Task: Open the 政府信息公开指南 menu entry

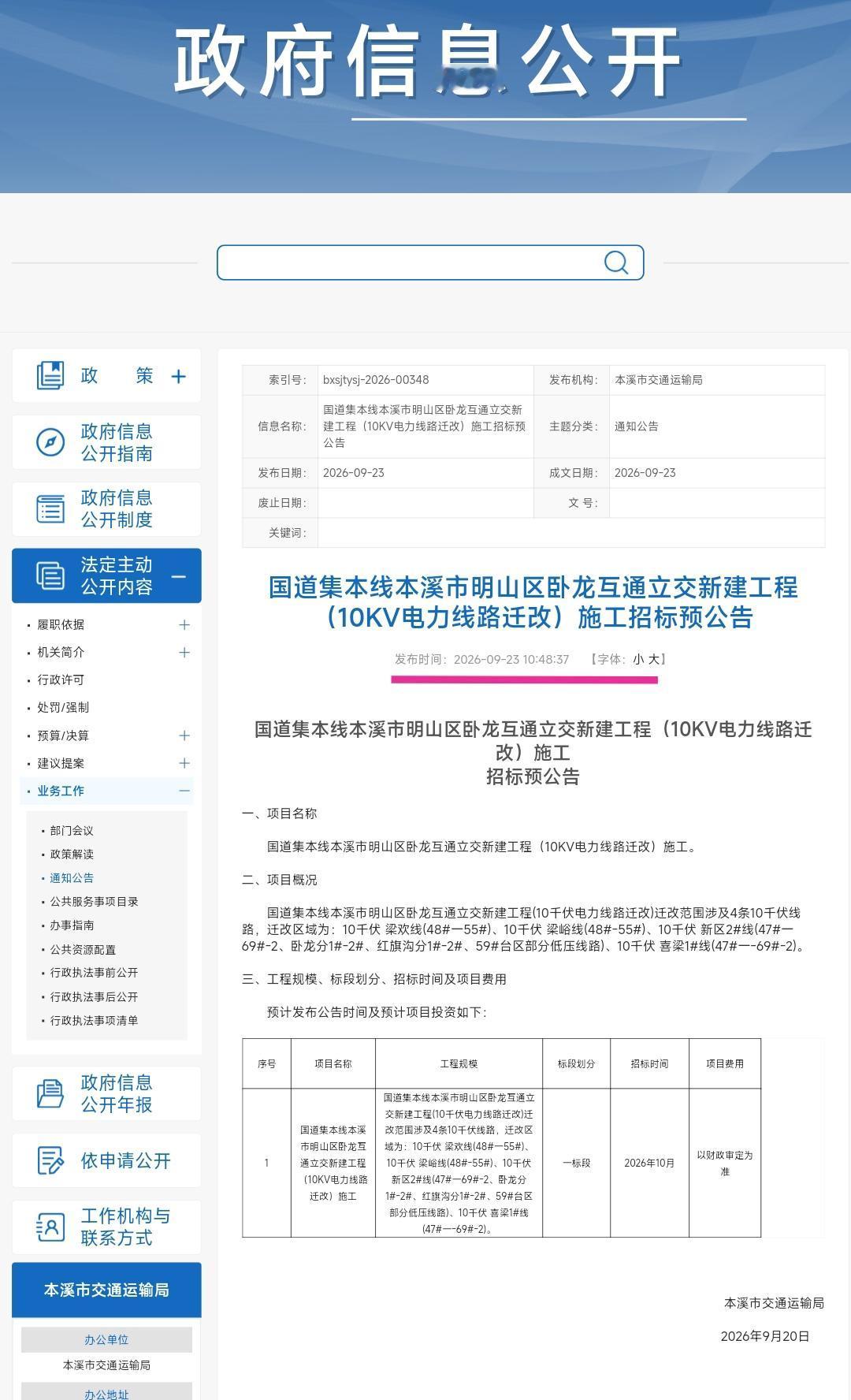Action: (106, 442)
